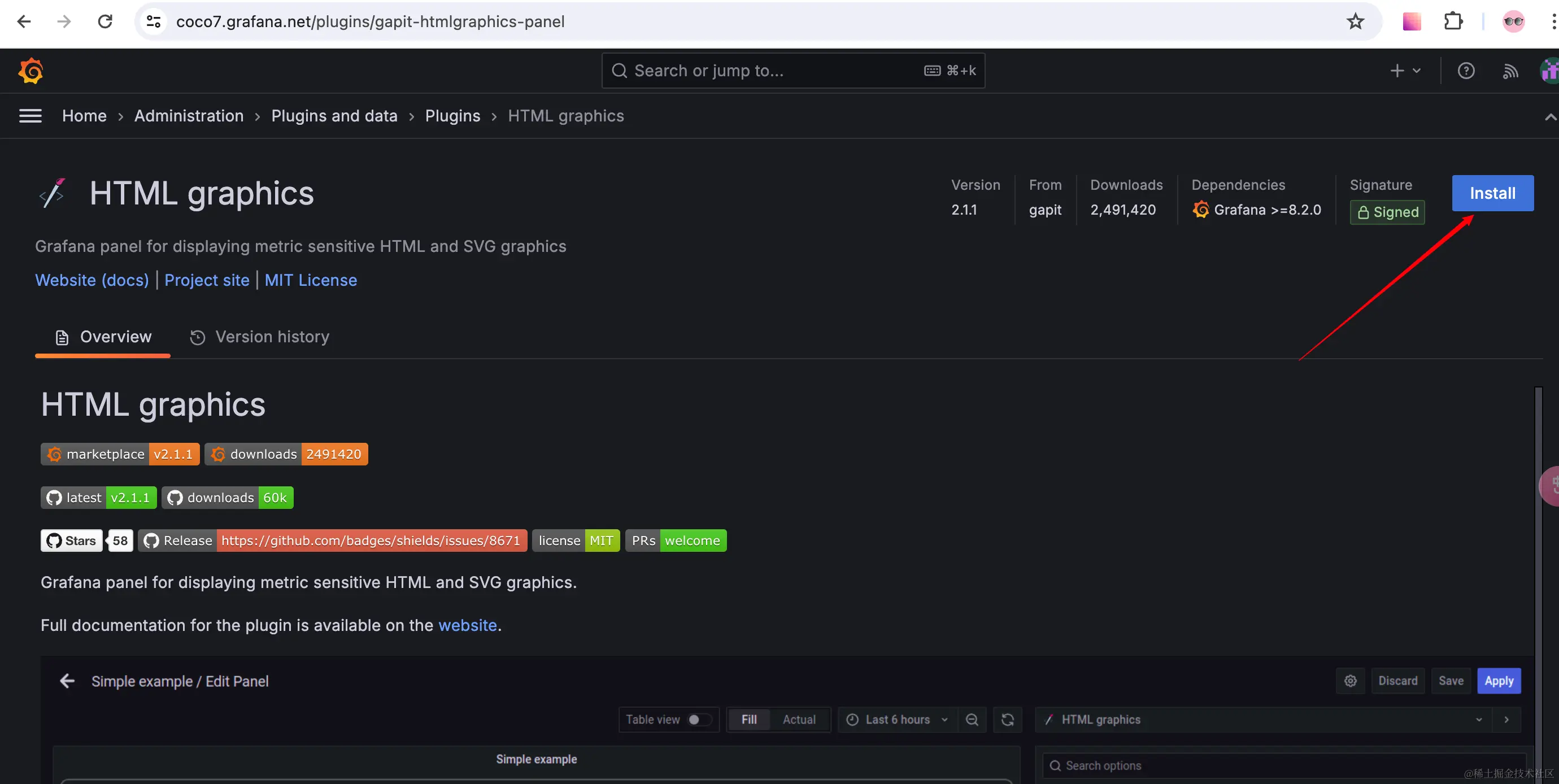Screen dimensions: 1559x784
Task: Click the marketplace v2.1.1 badge
Action: pyautogui.click(x=120, y=454)
